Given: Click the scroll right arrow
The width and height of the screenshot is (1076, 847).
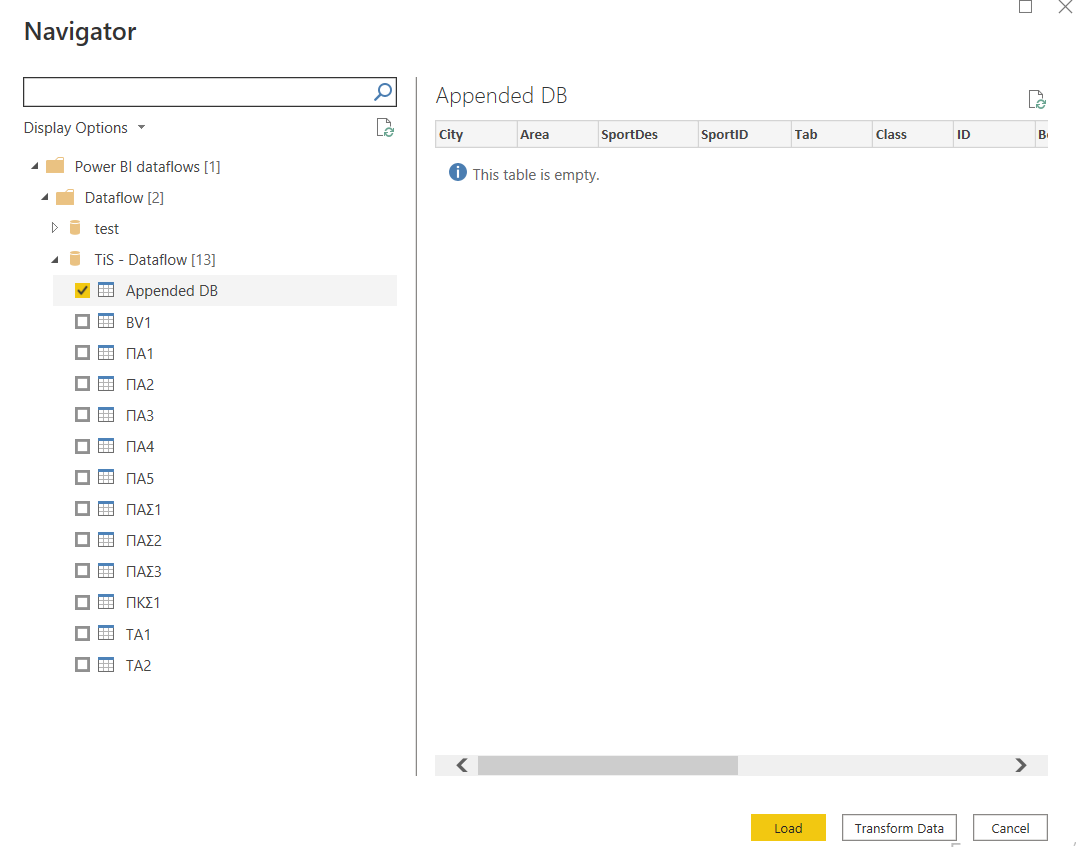Looking at the screenshot, I should [x=1021, y=765].
